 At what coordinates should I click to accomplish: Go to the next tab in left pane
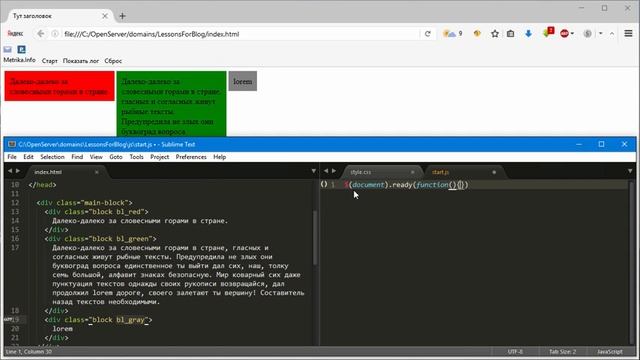(18, 171)
